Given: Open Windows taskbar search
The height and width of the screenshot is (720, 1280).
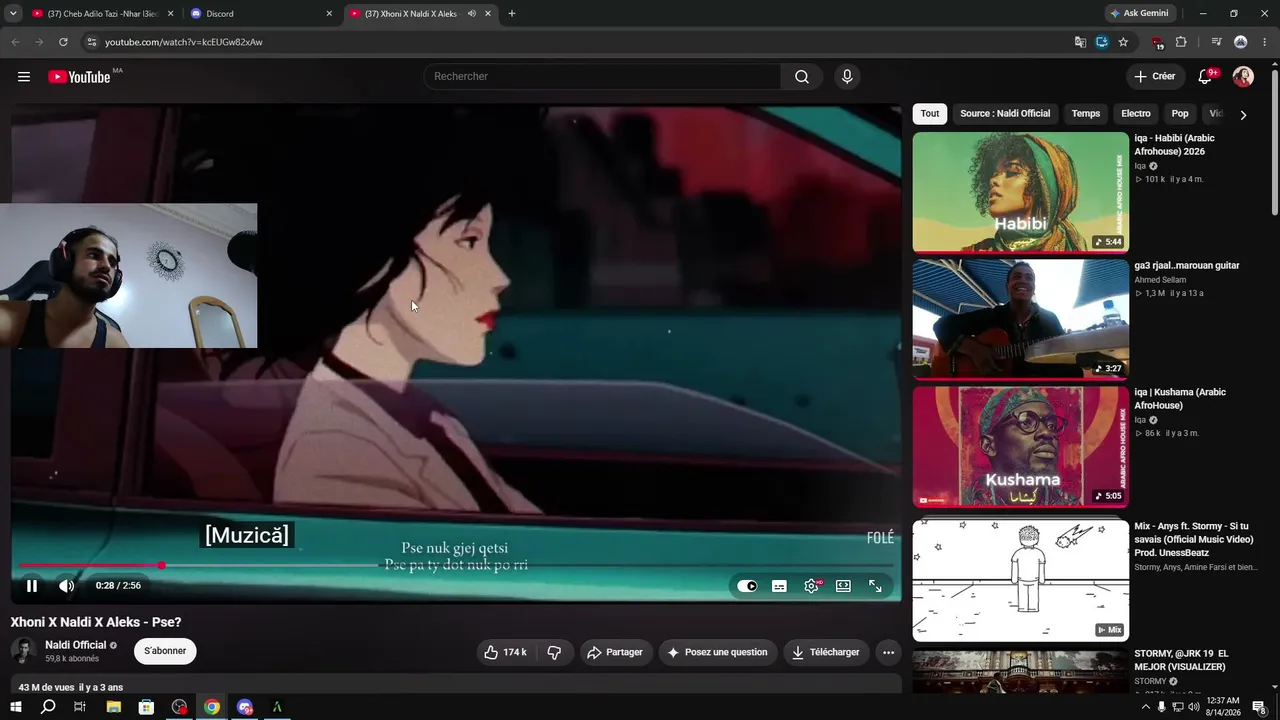Looking at the screenshot, I should (x=48, y=707).
